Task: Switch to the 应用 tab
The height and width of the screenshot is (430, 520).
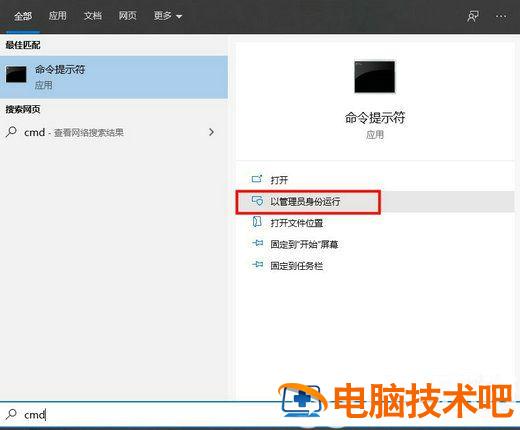Action: click(x=58, y=16)
